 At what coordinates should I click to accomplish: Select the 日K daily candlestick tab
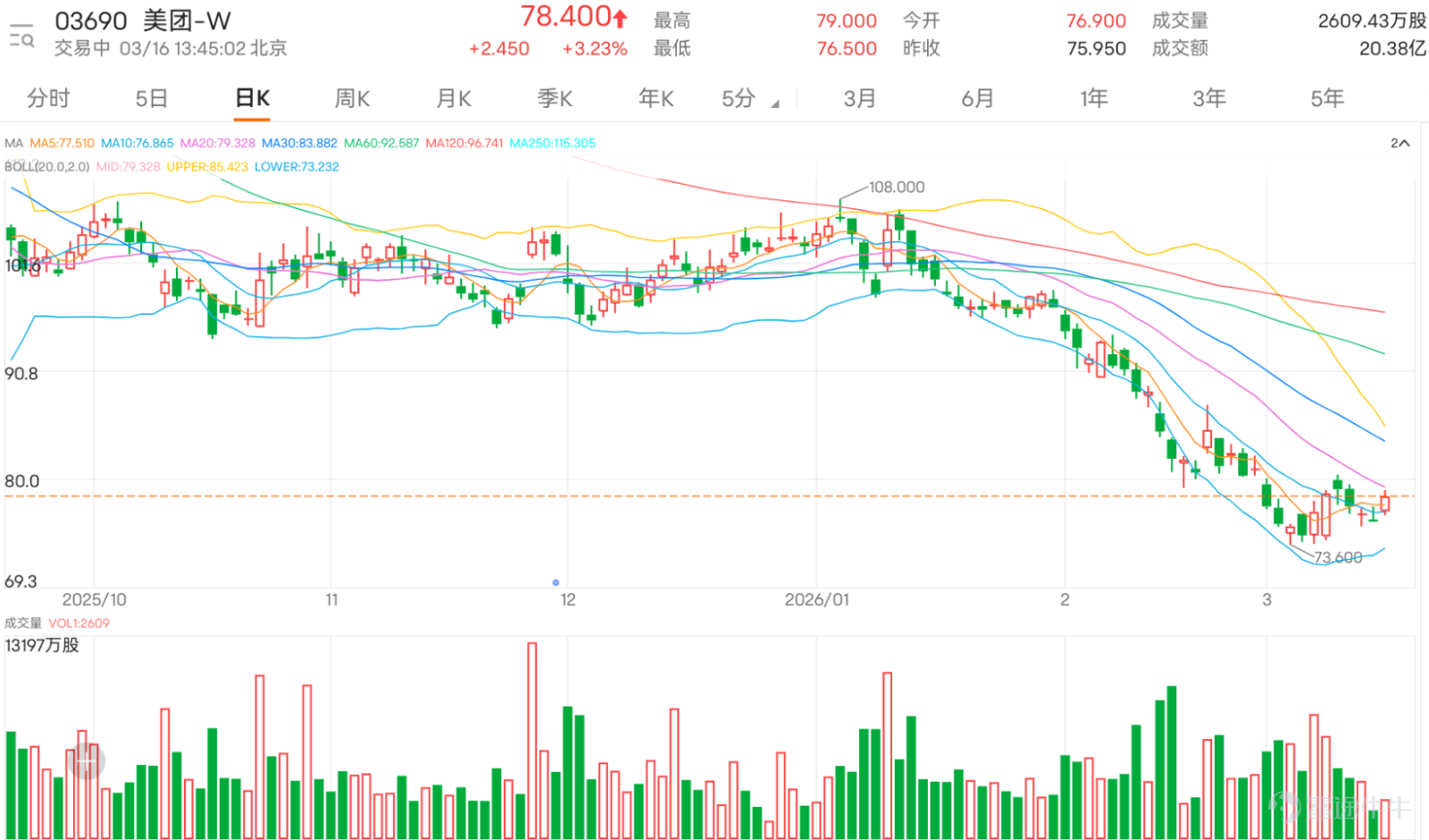tap(253, 98)
